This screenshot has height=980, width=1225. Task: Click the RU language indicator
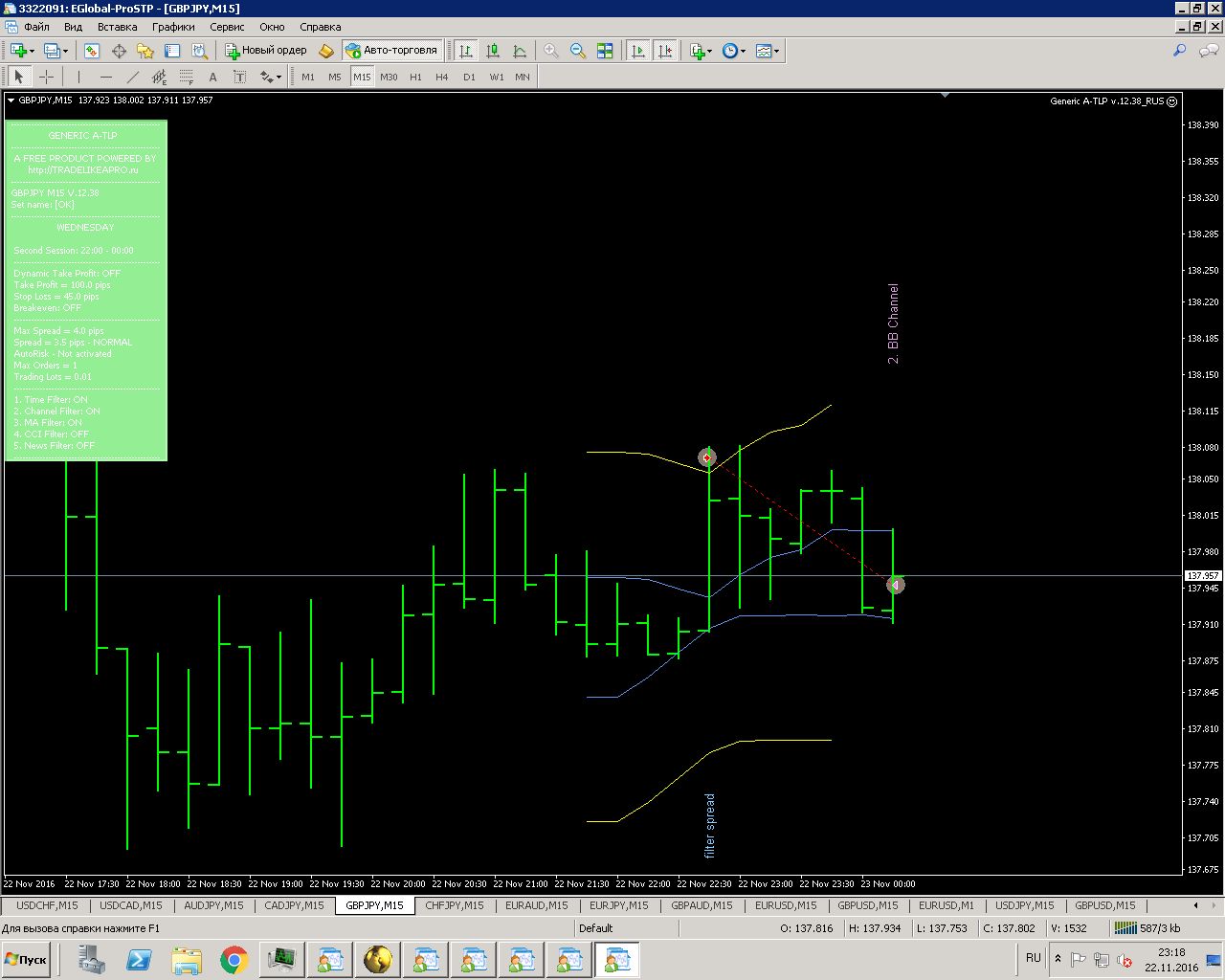1034,958
